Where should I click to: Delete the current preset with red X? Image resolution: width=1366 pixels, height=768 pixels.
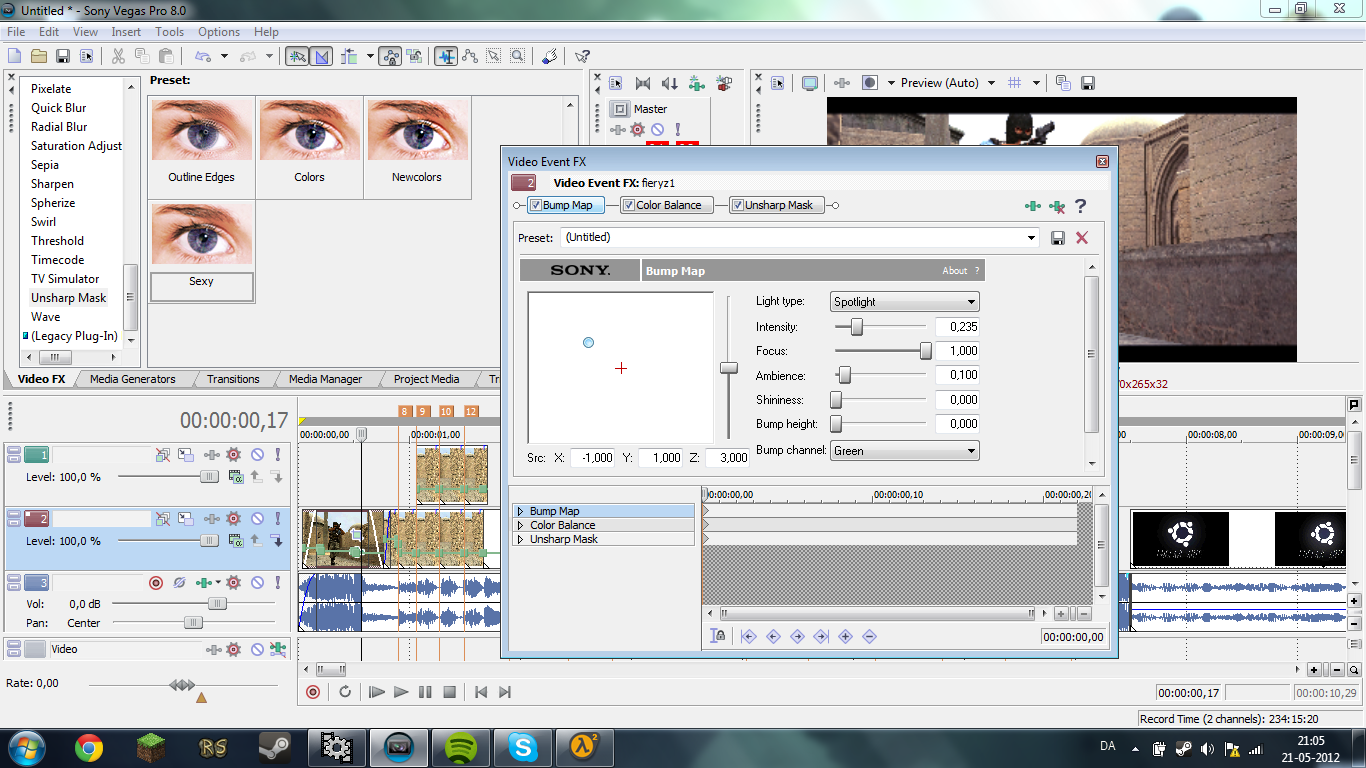[1082, 238]
